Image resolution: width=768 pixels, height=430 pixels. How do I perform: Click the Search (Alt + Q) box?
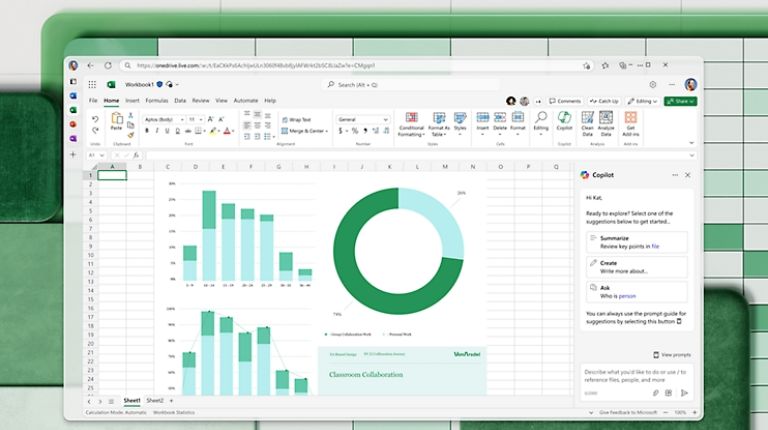point(410,85)
